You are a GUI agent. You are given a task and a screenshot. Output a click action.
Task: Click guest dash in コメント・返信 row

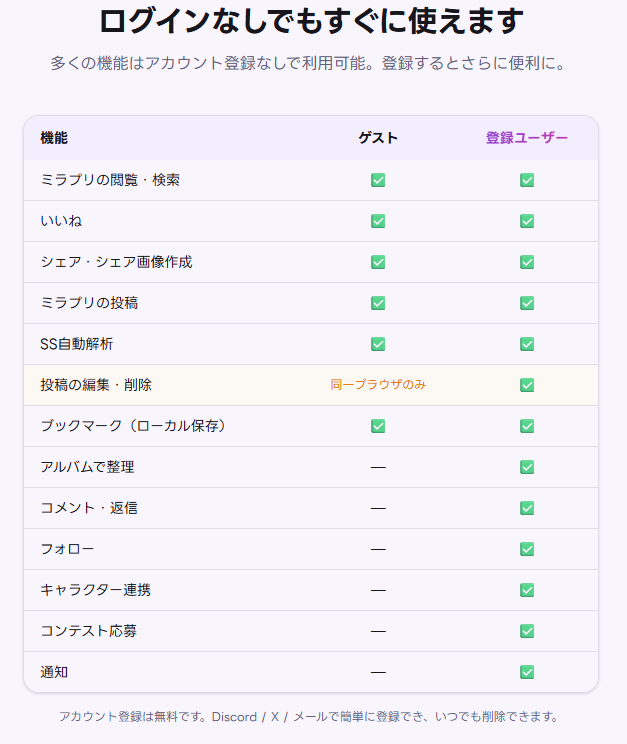point(378,508)
